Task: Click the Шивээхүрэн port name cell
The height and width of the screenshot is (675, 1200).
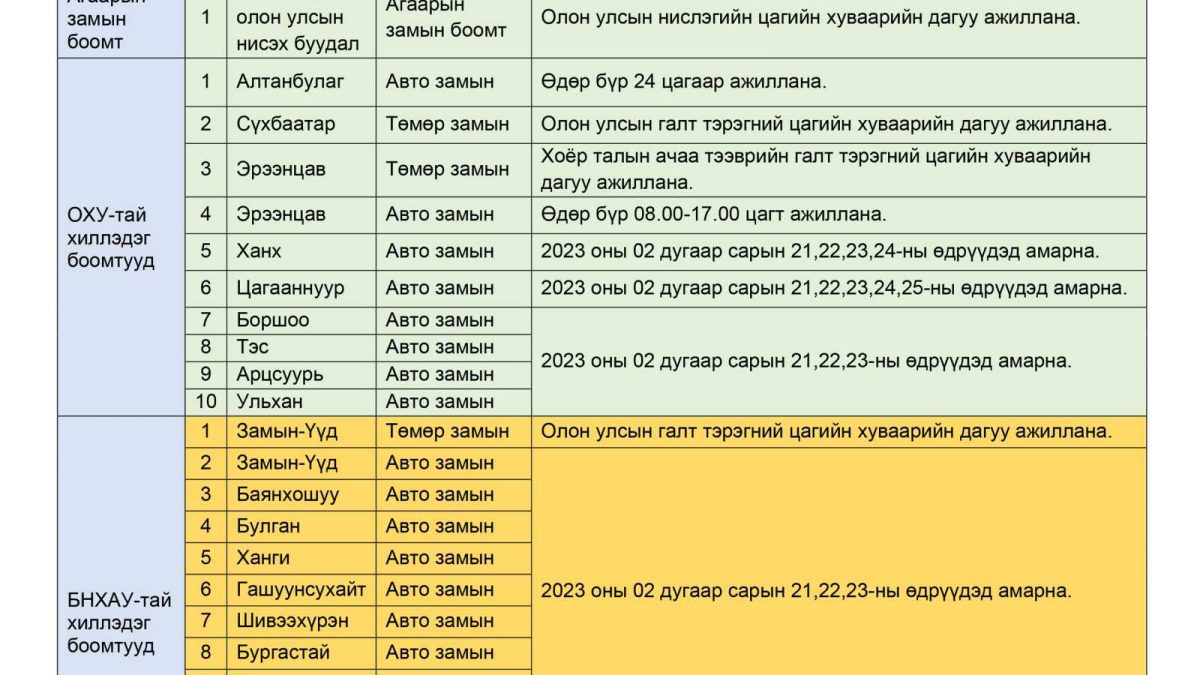Action: tap(292, 621)
